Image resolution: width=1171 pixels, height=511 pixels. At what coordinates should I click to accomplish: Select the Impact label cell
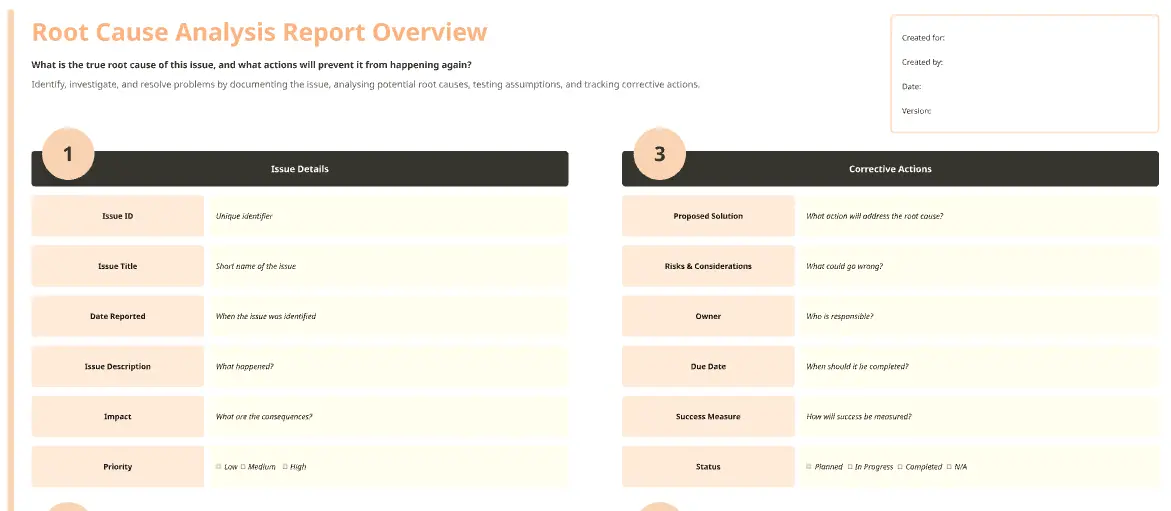coord(117,416)
